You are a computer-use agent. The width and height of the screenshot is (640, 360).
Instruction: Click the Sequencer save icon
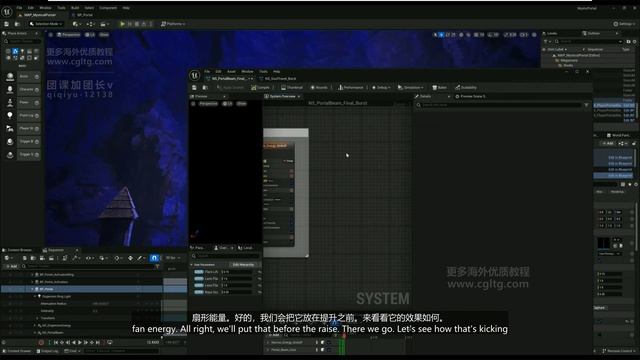click(x=24, y=258)
